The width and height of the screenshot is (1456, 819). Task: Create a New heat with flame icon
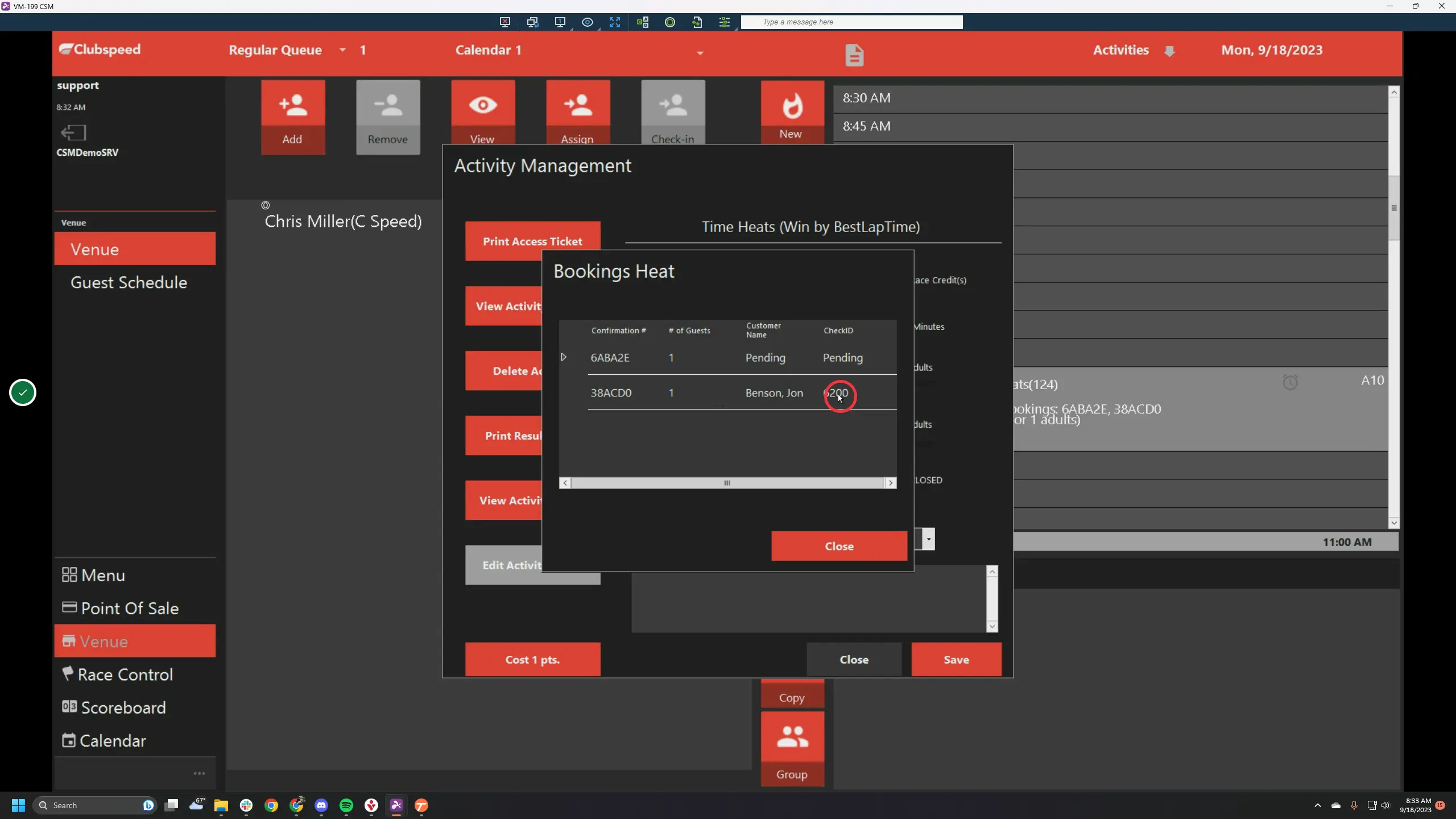coord(792,112)
